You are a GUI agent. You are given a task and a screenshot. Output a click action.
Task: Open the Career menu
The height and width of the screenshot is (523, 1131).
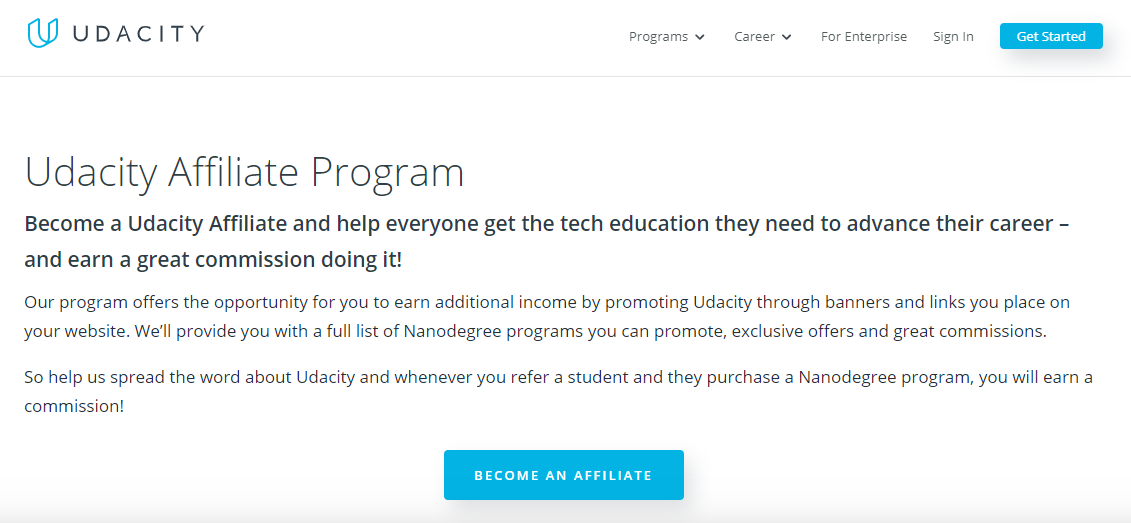coord(754,37)
